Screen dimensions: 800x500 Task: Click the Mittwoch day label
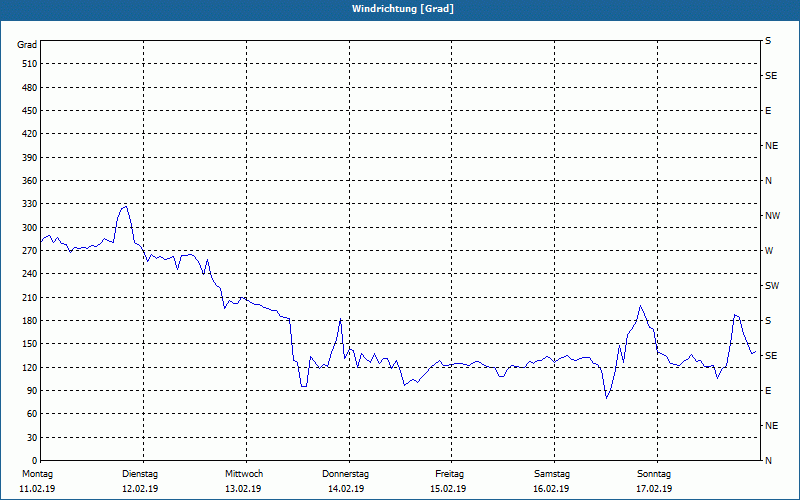click(x=243, y=474)
